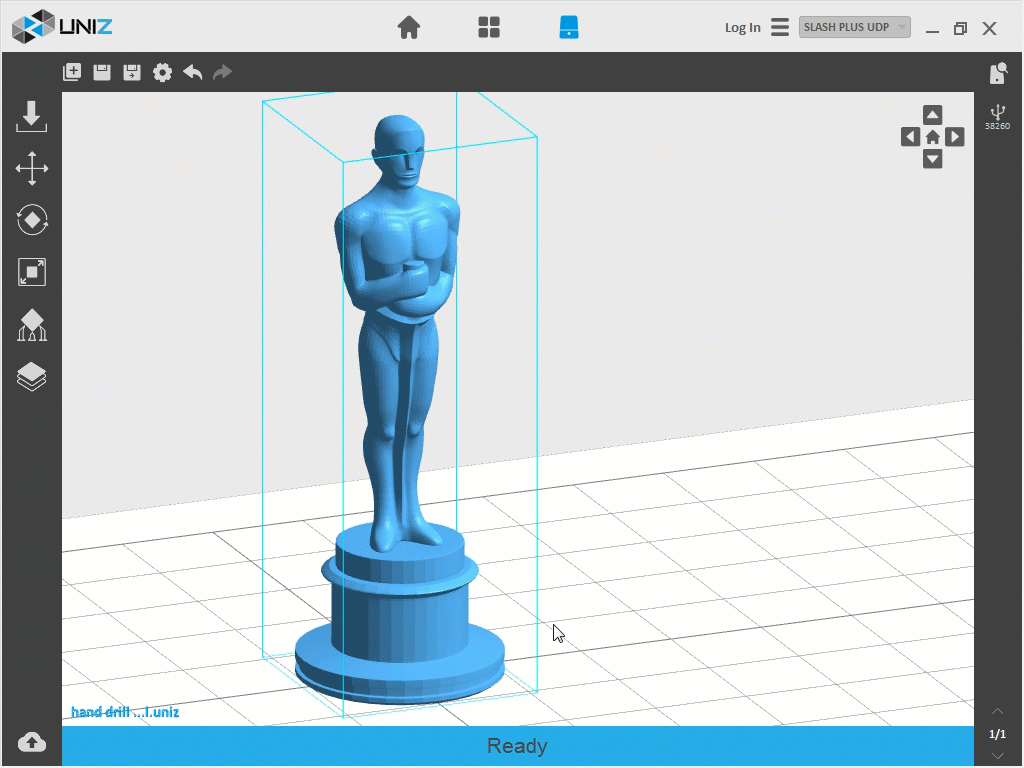Minimize the UNIZ window

pyautogui.click(x=932, y=29)
